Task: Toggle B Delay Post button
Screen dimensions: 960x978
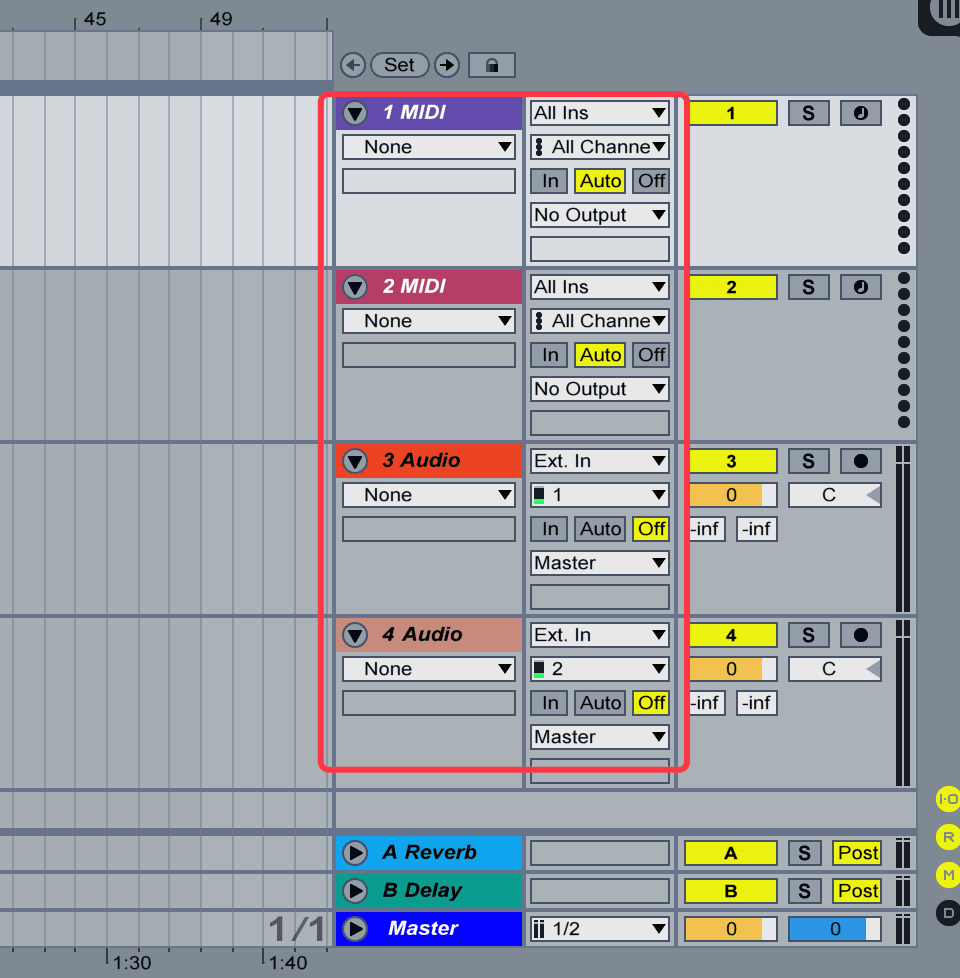Action: click(857, 891)
